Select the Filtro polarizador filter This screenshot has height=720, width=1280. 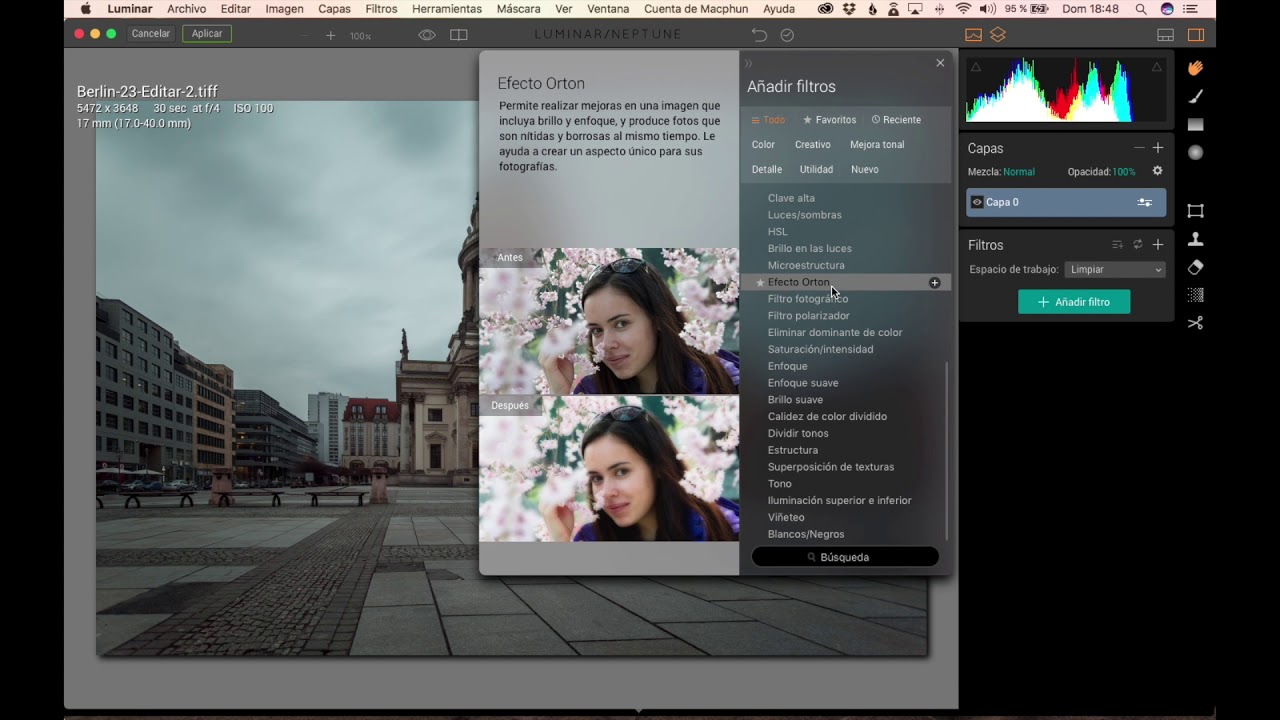tap(809, 316)
